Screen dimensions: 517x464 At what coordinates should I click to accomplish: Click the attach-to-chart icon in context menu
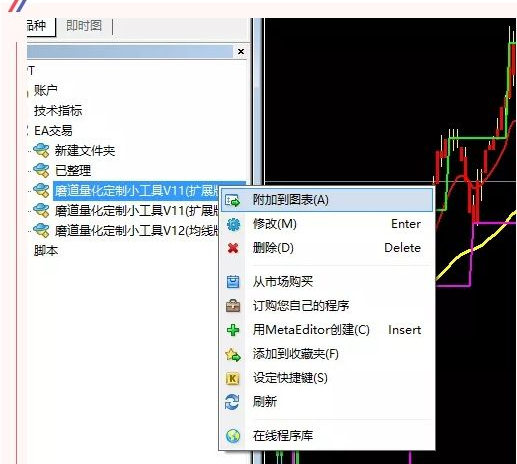pos(233,200)
